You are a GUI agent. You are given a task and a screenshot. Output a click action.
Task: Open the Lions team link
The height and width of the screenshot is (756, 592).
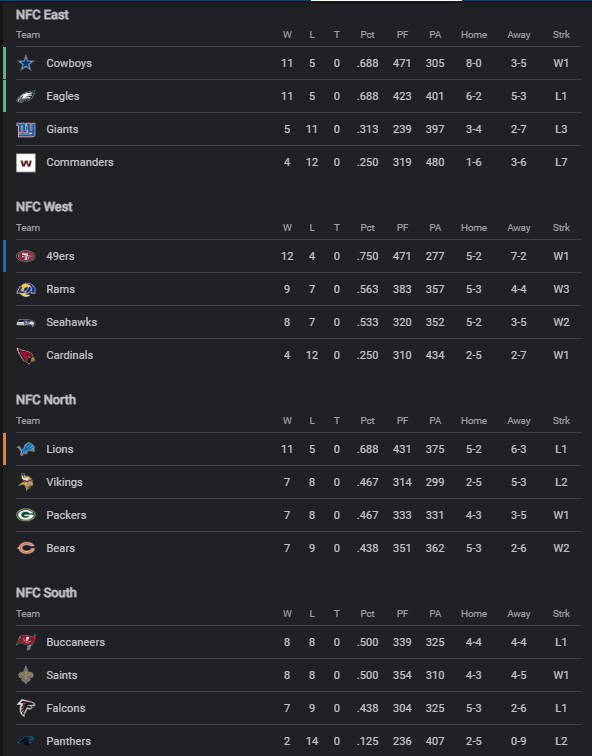[x=60, y=449]
